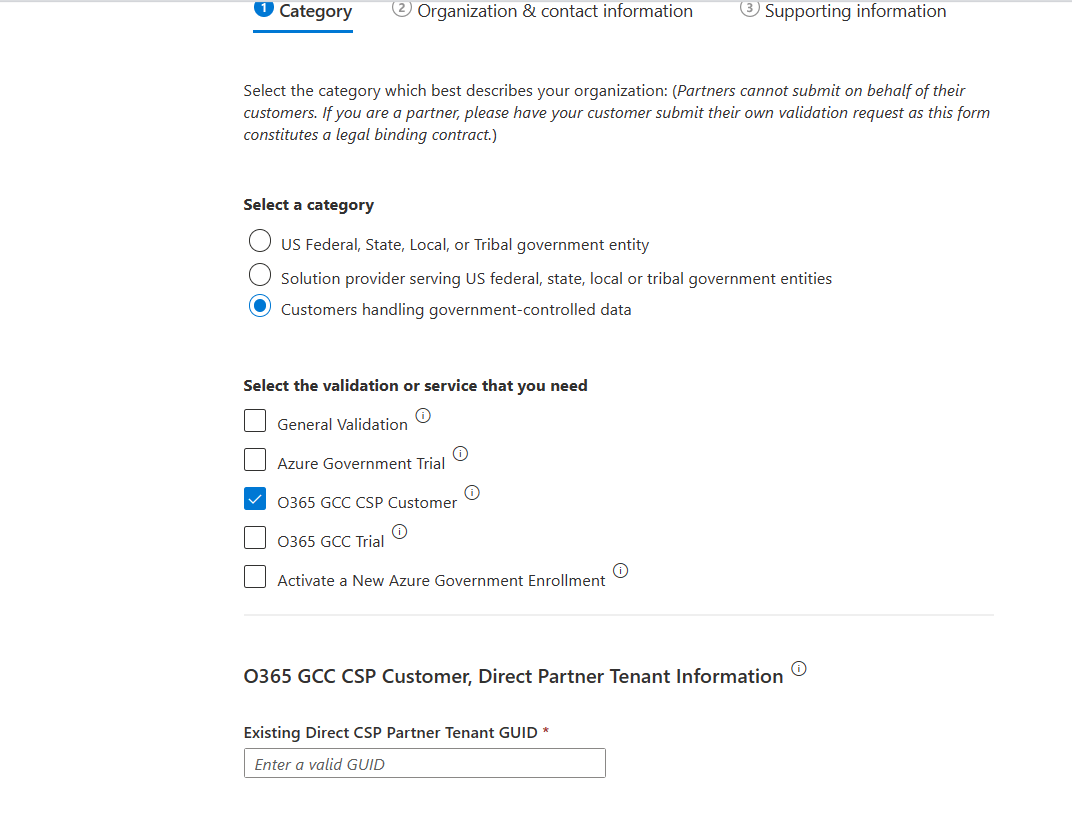The image size is (1072, 818).
Task: Check Activate a New Azure Government Enrollment
Action: (x=255, y=576)
